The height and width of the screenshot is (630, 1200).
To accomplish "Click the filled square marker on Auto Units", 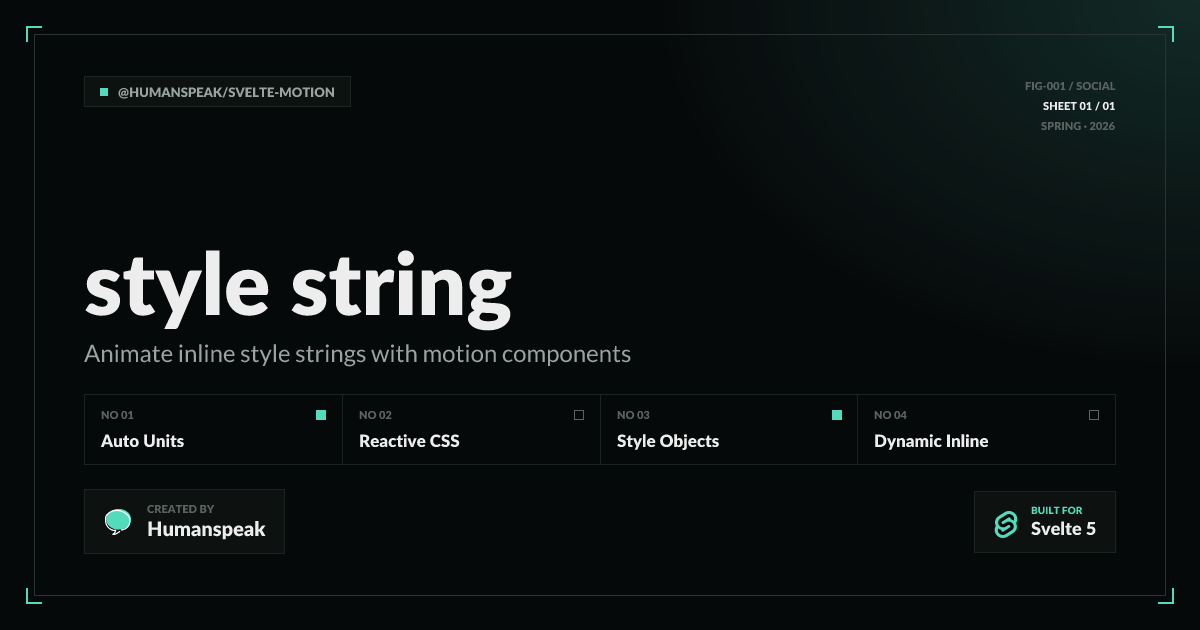I will click(x=321, y=415).
